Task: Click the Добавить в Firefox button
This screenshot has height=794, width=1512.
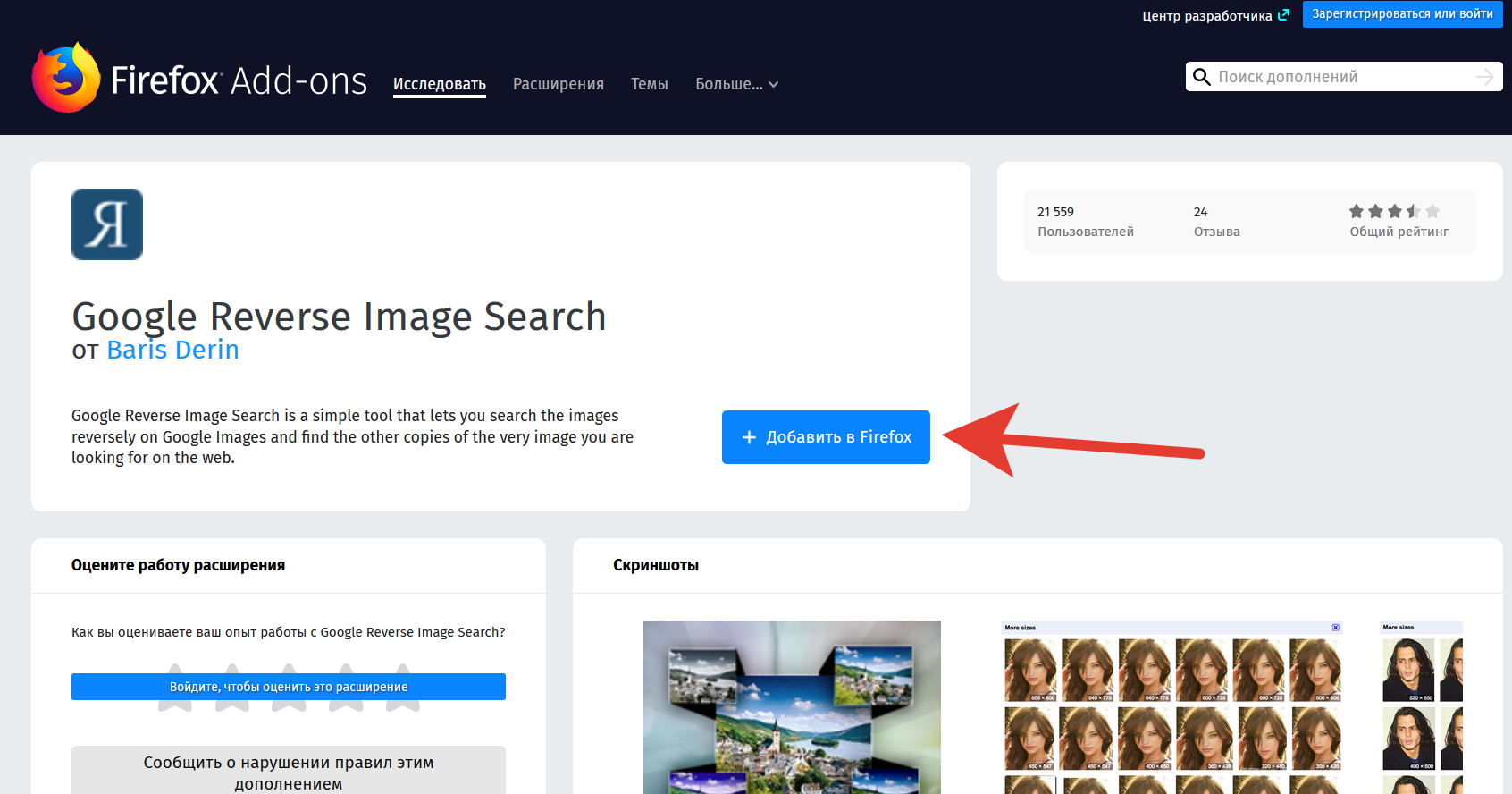Action: coord(826,437)
